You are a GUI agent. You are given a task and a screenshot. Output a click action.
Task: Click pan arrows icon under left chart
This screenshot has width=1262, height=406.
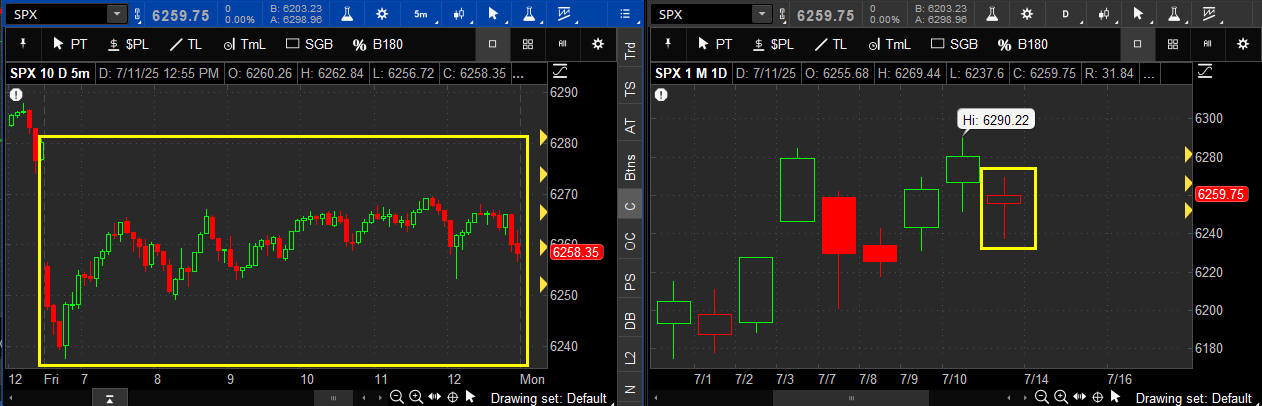[x=434, y=397]
